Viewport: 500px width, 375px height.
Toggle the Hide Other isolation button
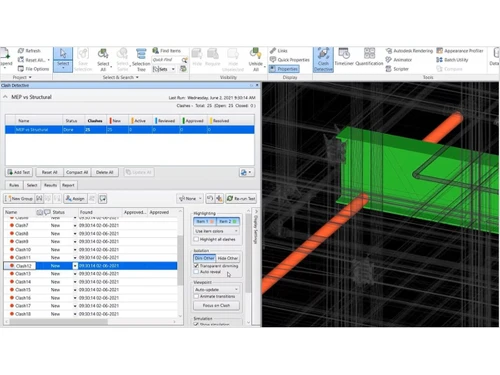pyautogui.click(x=228, y=258)
